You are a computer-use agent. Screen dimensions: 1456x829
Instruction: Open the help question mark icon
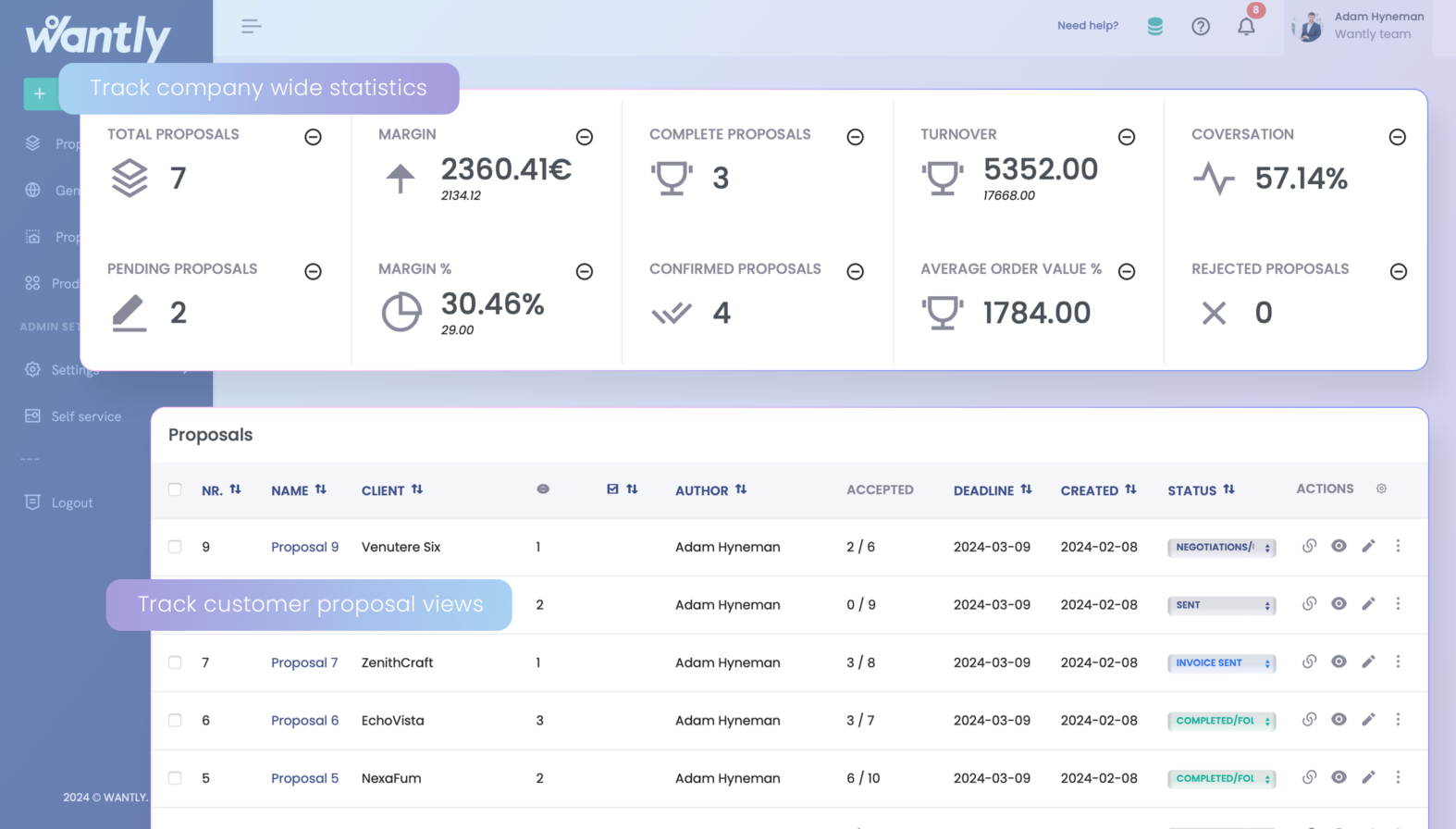(x=1200, y=27)
